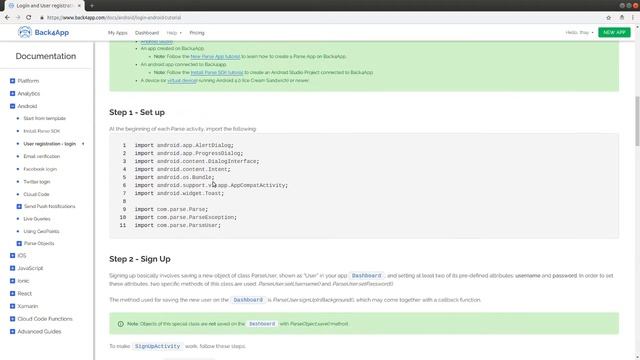Follow the New Parse App tutorial link

215,56
